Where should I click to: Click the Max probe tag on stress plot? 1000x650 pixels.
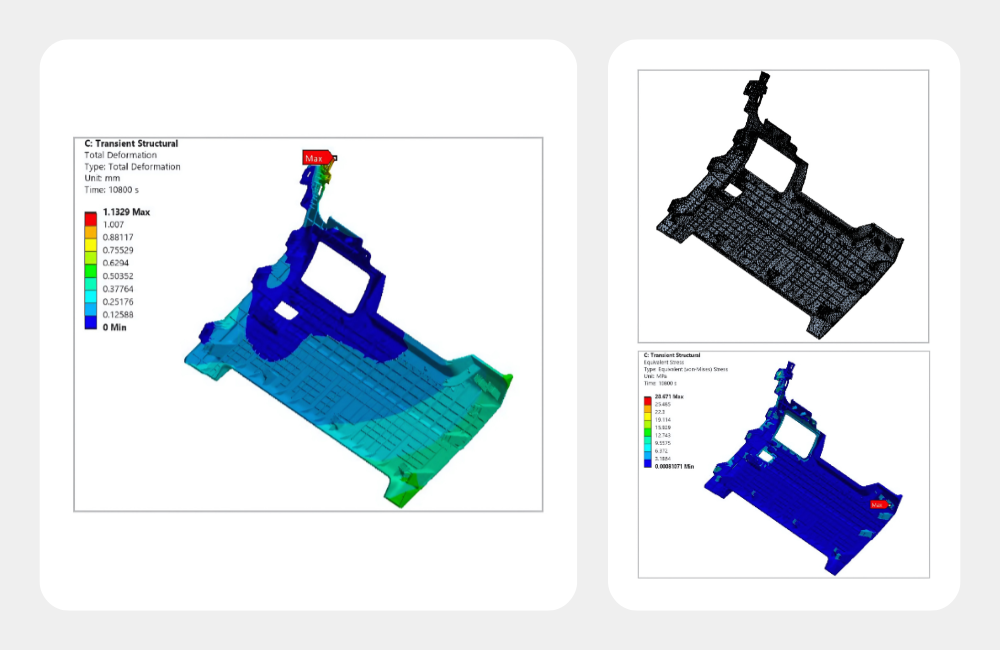pyautogui.click(x=877, y=505)
